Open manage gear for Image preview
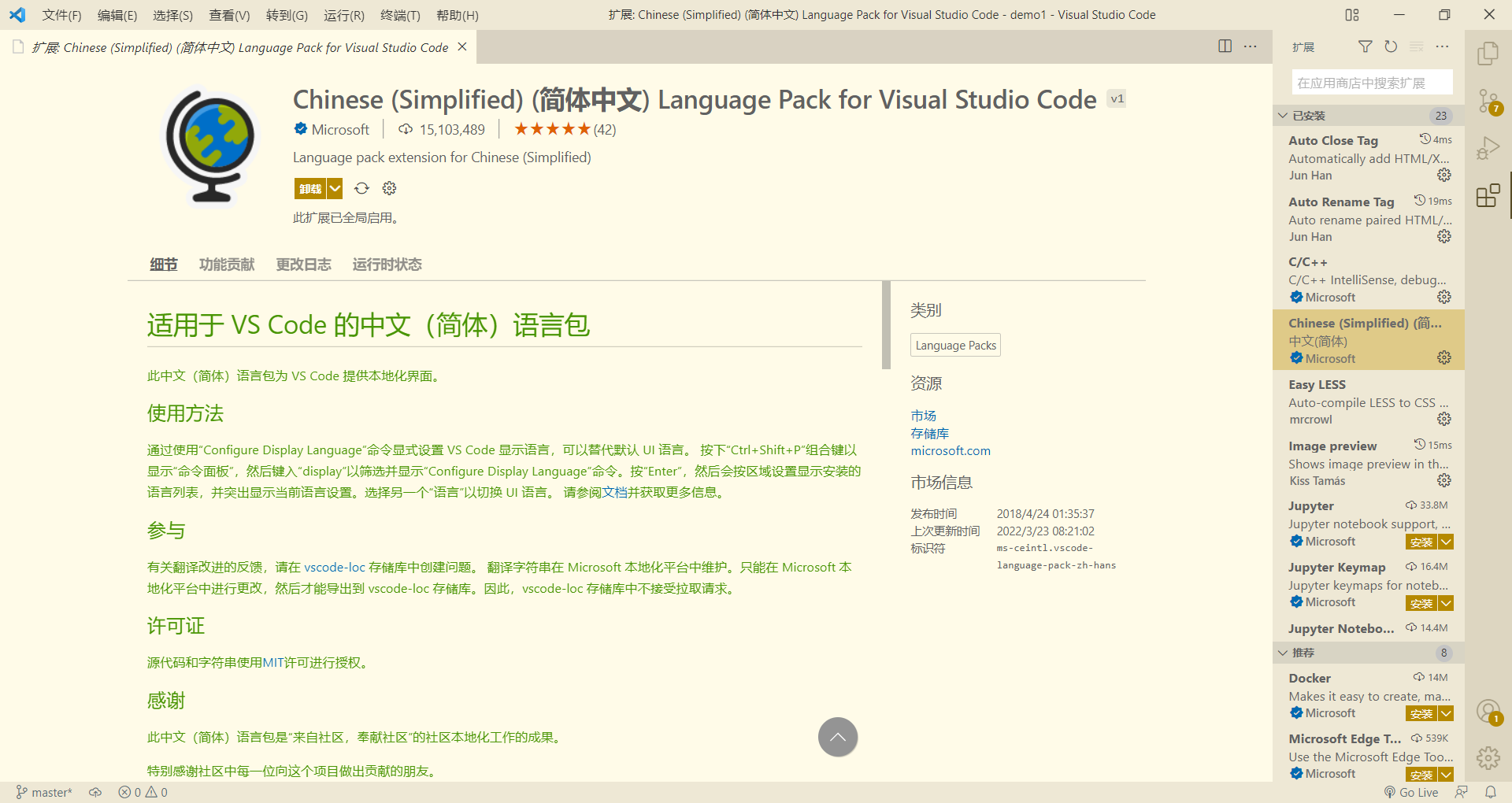This screenshot has width=1512, height=803. coord(1443,480)
